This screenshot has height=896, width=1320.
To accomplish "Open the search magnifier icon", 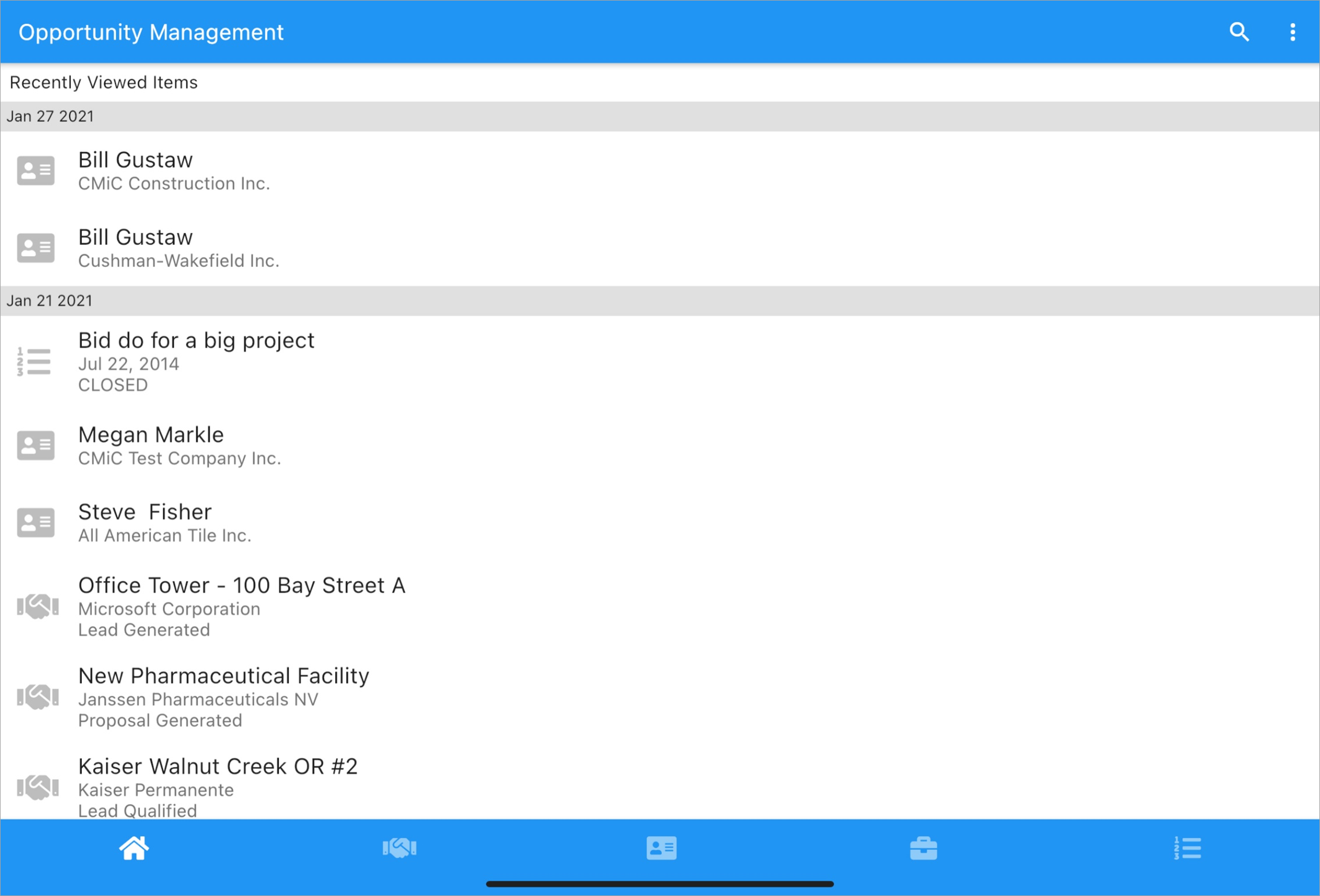I will click(x=1239, y=32).
